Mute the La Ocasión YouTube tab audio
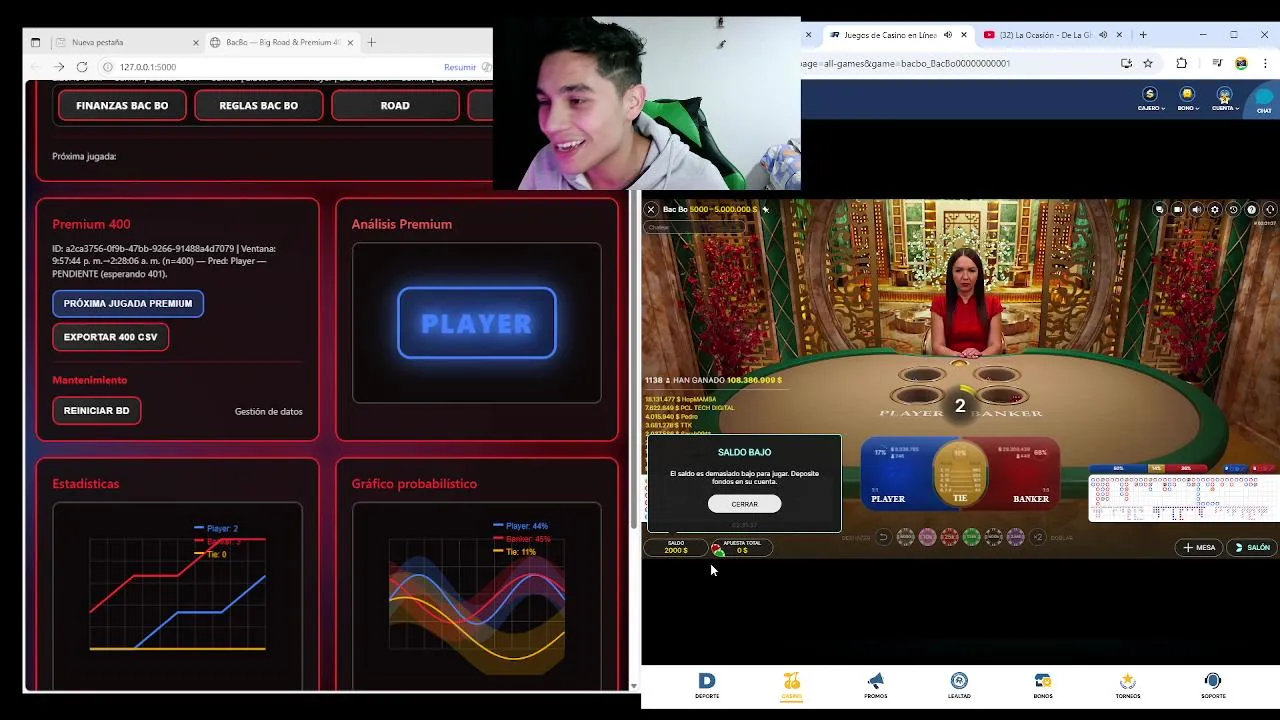The image size is (1280, 720). (1103, 35)
